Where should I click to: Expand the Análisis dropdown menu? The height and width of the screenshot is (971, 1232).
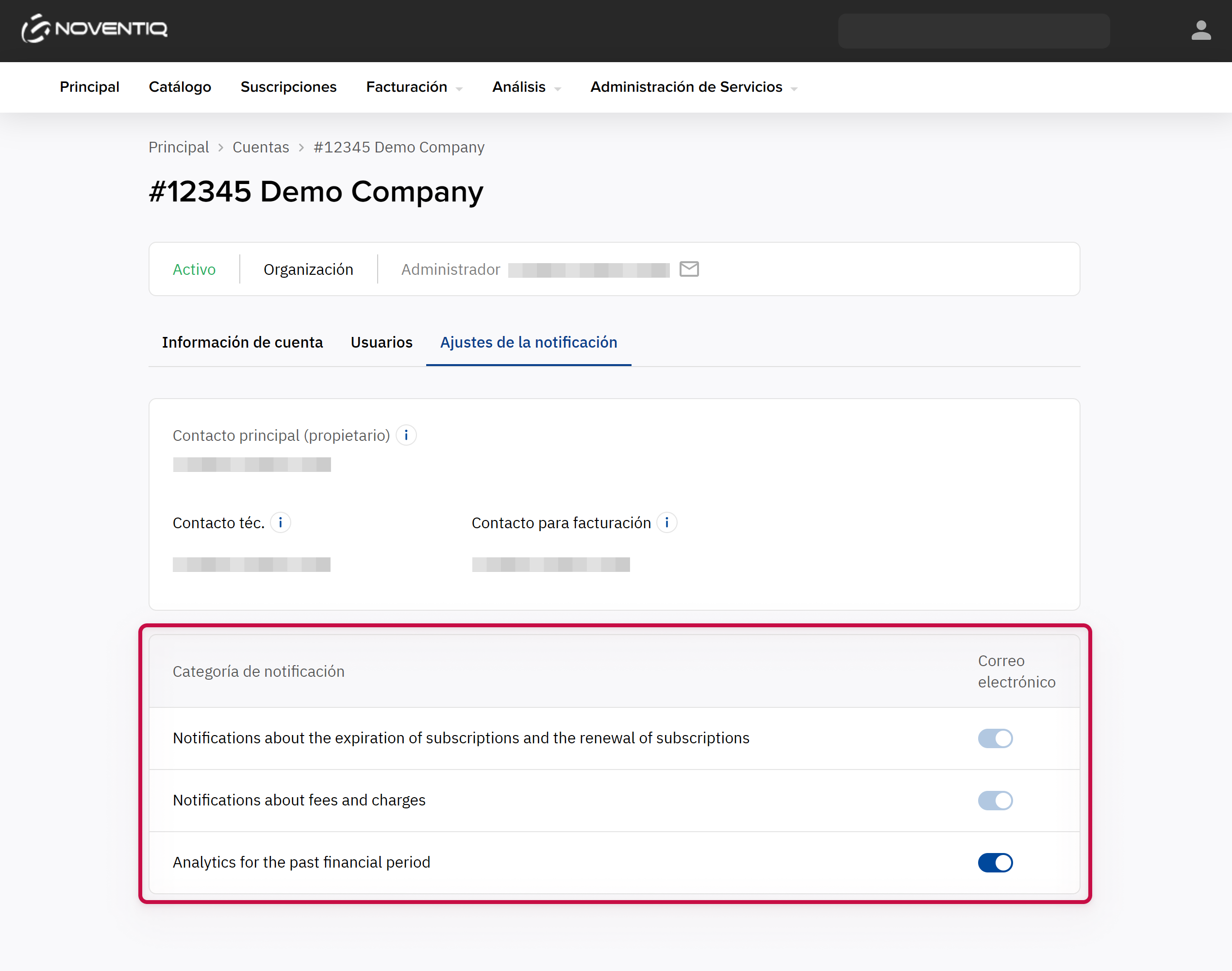(526, 87)
